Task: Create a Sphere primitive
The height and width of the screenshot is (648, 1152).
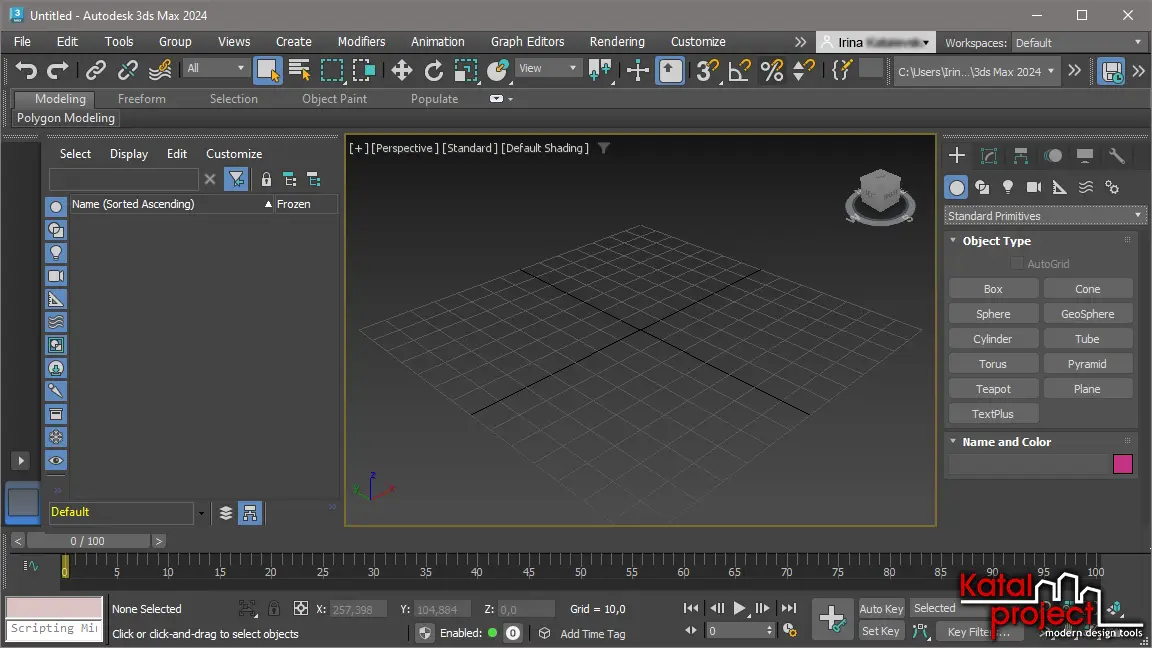Action: 993,314
